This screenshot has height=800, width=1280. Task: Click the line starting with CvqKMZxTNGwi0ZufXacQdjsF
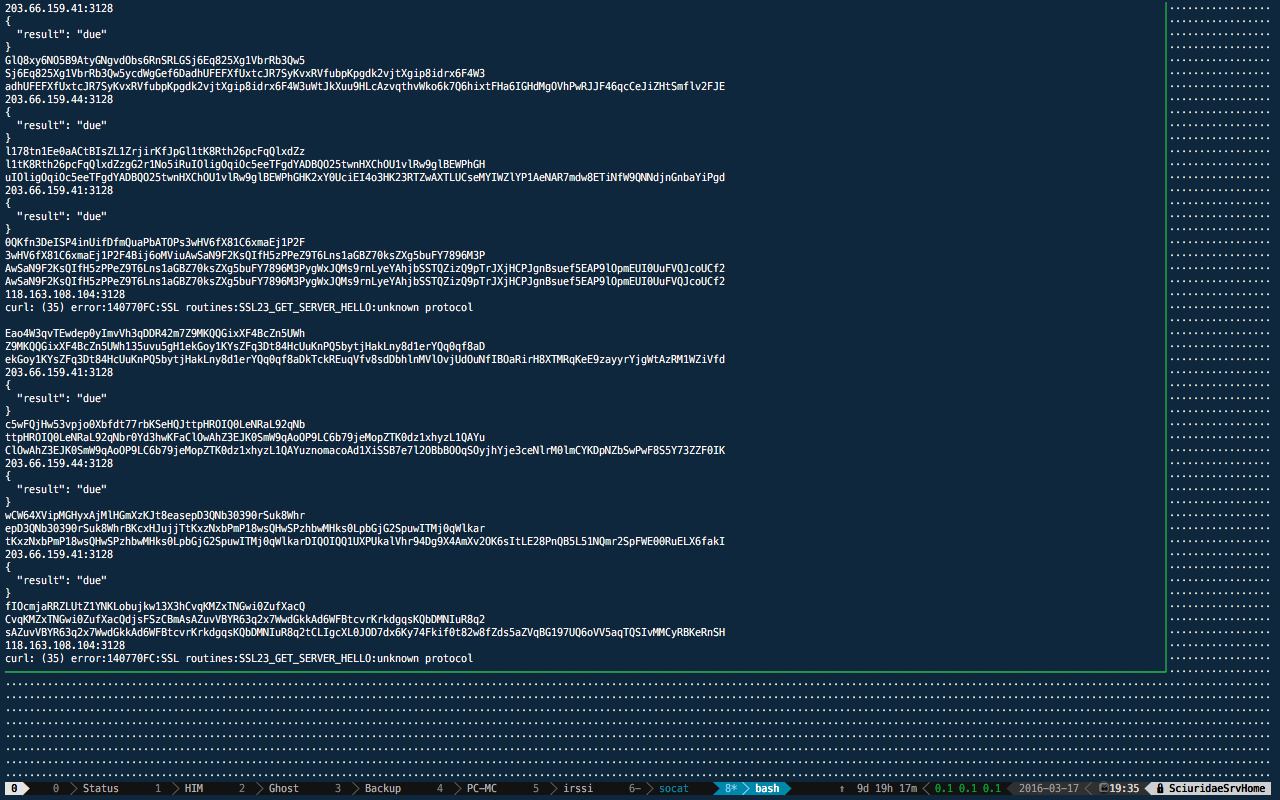tap(245, 619)
